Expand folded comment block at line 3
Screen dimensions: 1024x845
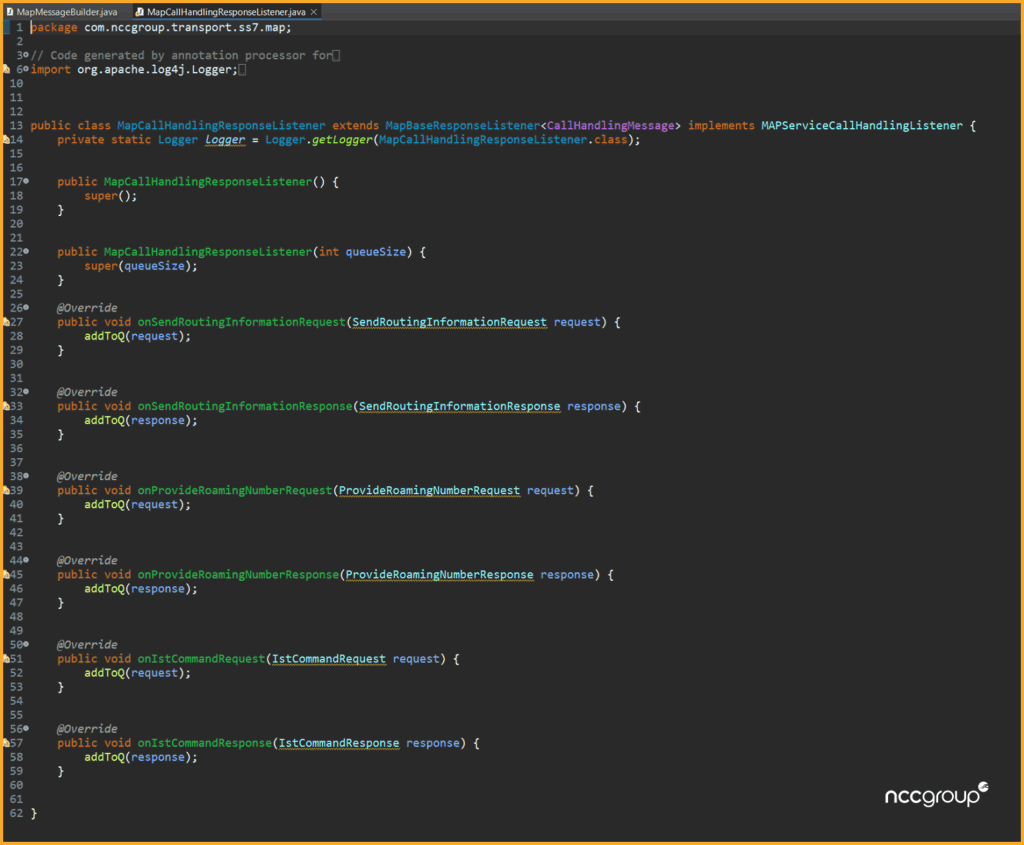coord(26,55)
